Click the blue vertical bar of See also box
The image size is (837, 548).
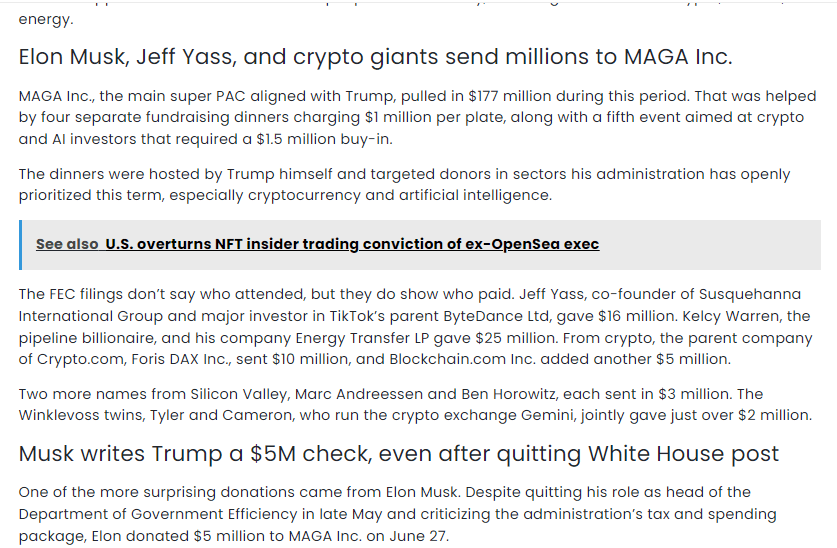pyautogui.click(x=20, y=244)
